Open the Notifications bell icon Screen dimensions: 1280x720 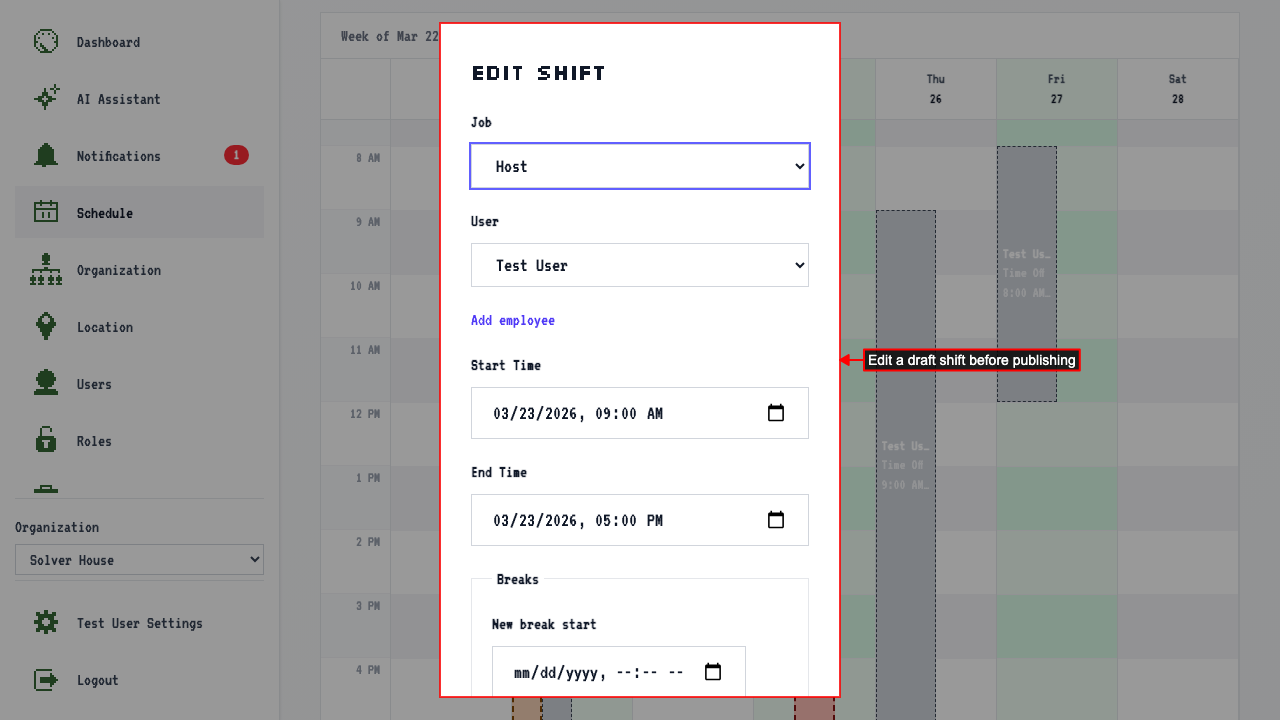(46, 156)
